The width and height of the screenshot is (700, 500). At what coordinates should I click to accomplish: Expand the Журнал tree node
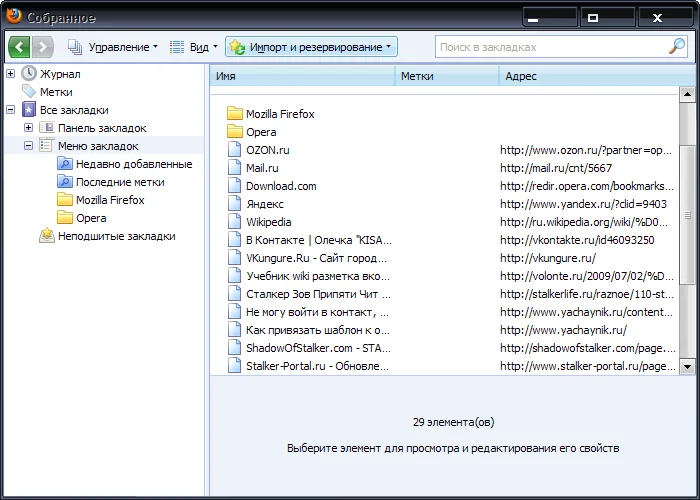[11, 74]
